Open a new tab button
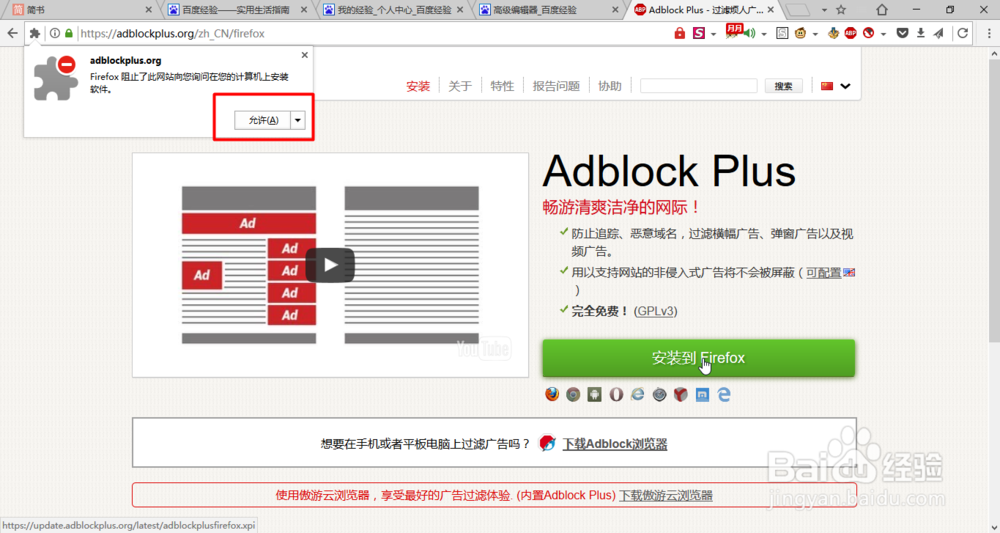Viewport: 1000px width, 533px height. click(x=797, y=10)
